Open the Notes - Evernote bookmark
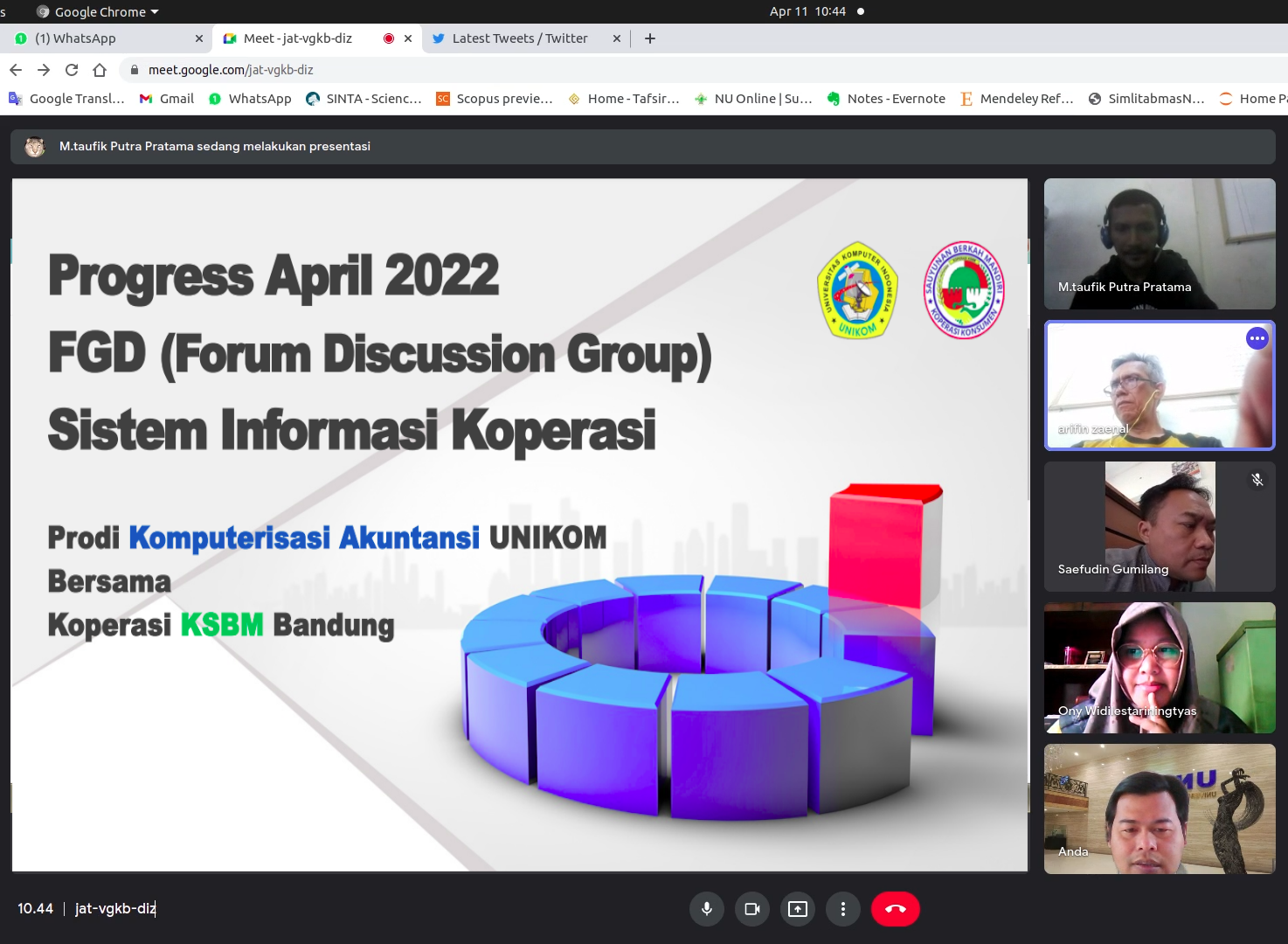Screen dimensions: 1288x944 tap(886, 99)
